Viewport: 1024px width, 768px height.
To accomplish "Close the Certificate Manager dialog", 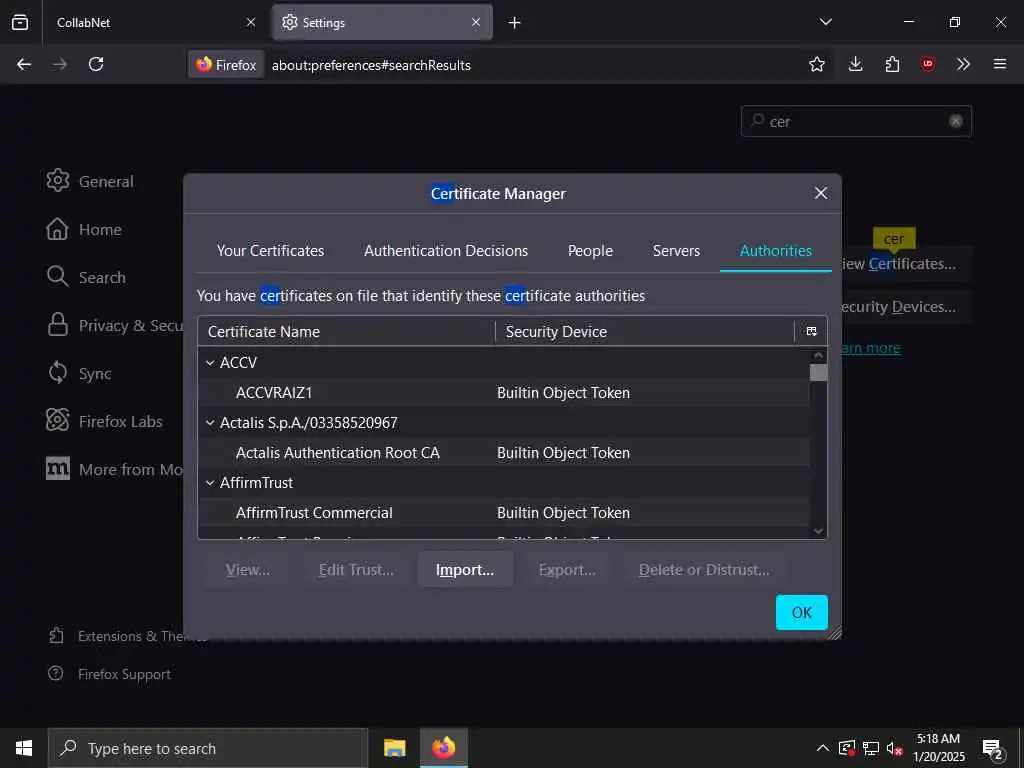I will [x=821, y=193].
